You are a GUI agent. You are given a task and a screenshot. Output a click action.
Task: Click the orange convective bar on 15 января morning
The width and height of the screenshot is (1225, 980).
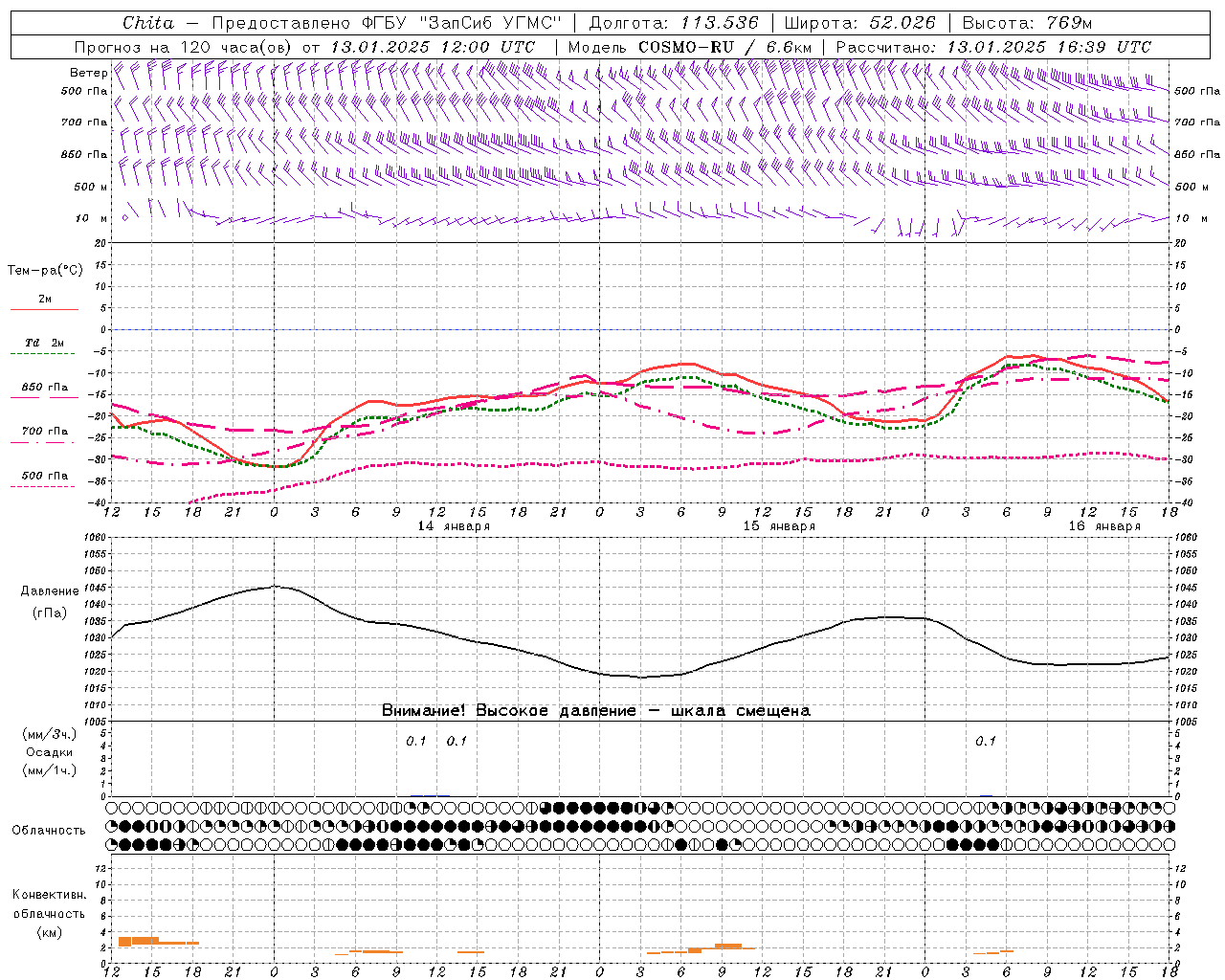pyautogui.click(x=728, y=946)
